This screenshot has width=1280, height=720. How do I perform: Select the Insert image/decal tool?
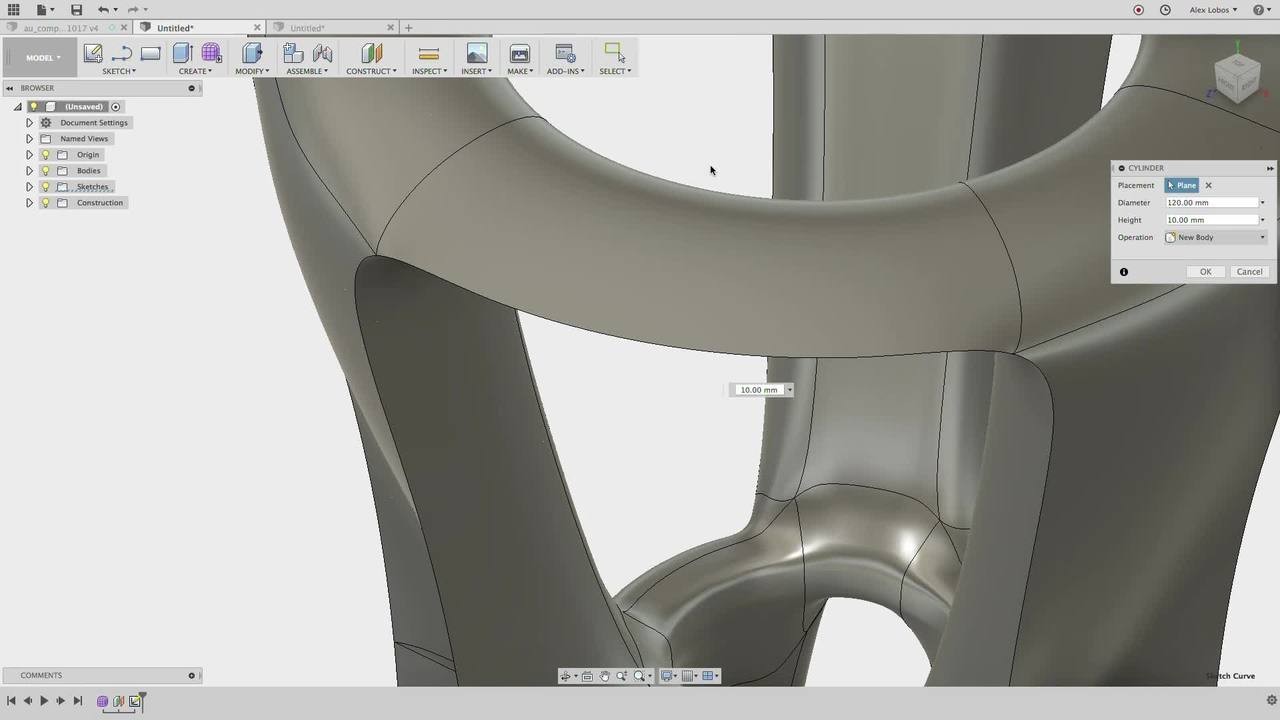click(x=477, y=53)
